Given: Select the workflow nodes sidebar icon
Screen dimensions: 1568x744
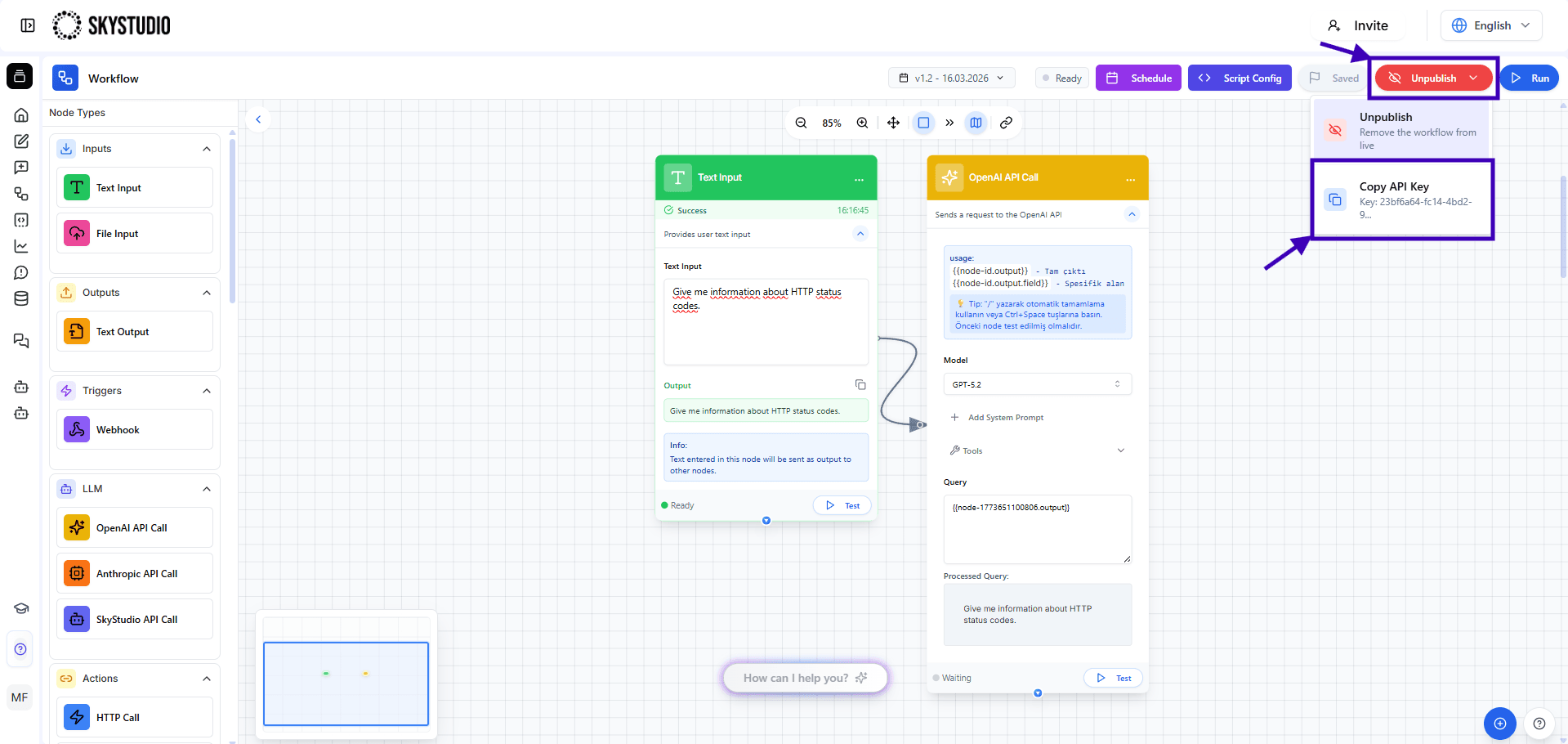Looking at the screenshot, I should pos(21,194).
